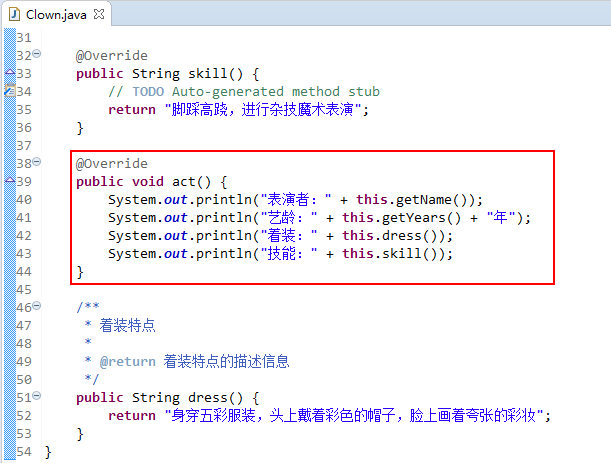This screenshot has width=611, height=463.
Task: Click line number 40 in the gutter
Action: 24,200
